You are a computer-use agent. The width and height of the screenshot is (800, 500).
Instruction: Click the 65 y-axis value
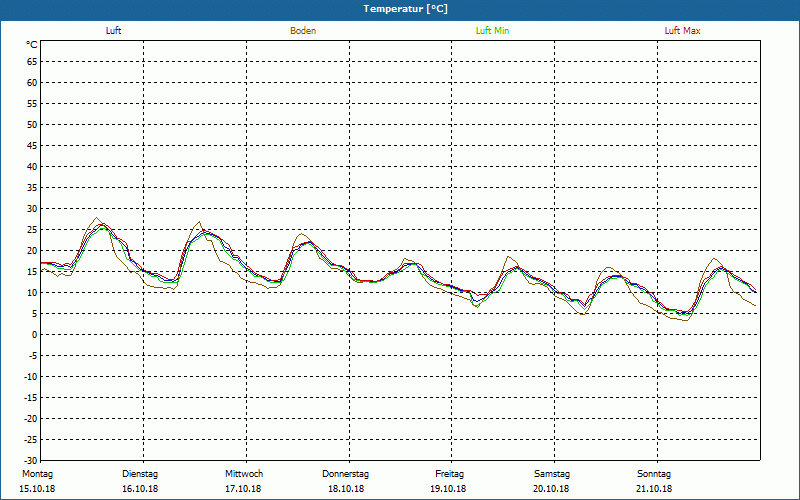click(x=32, y=62)
